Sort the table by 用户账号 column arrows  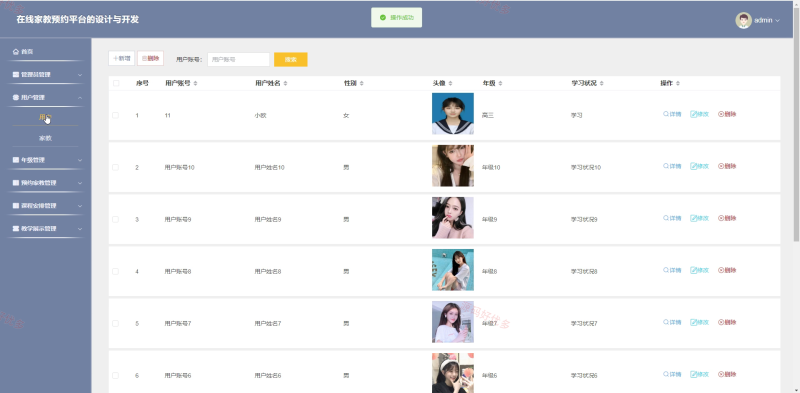195,83
